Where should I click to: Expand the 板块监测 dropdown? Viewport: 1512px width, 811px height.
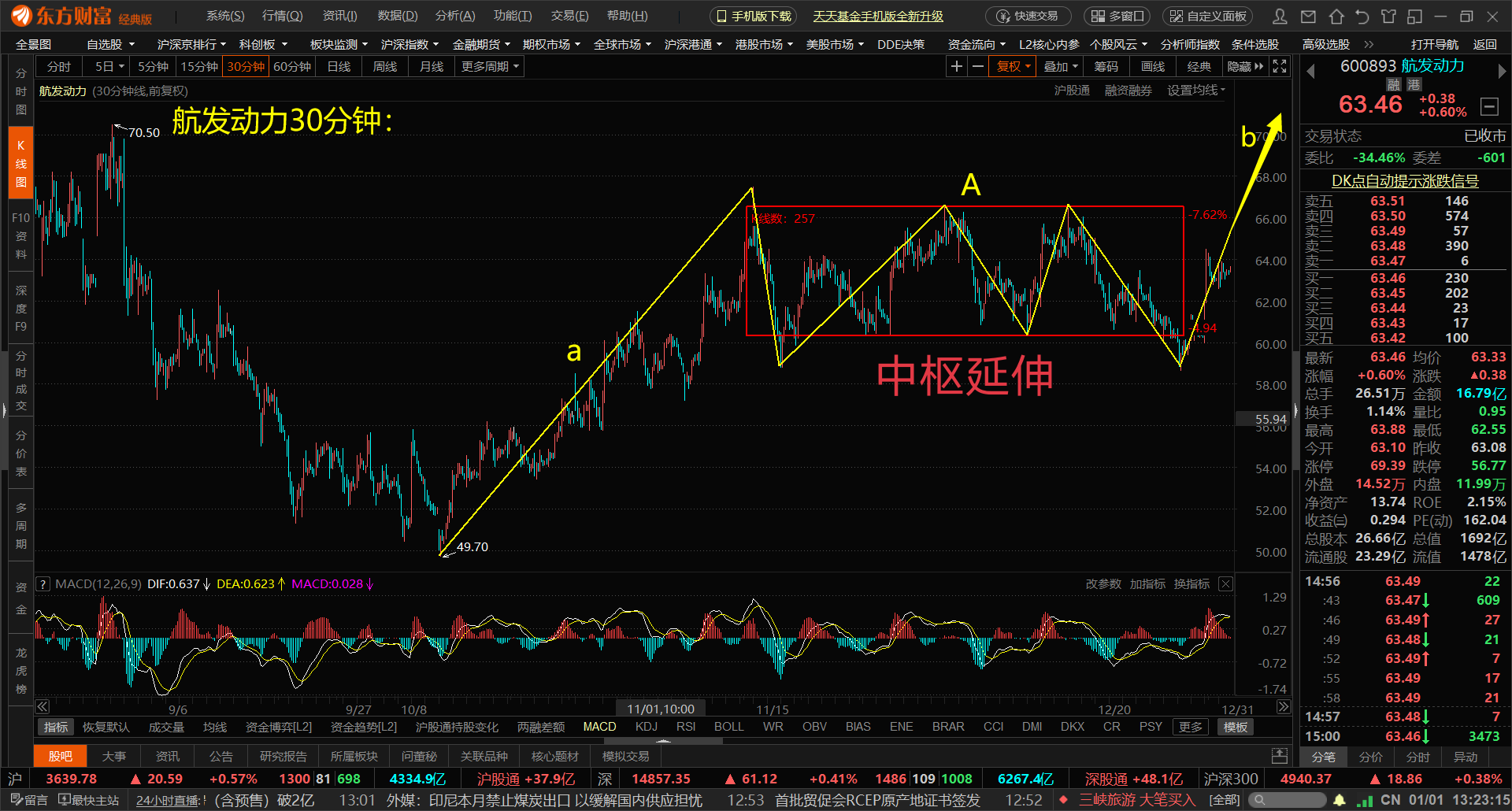(339, 44)
